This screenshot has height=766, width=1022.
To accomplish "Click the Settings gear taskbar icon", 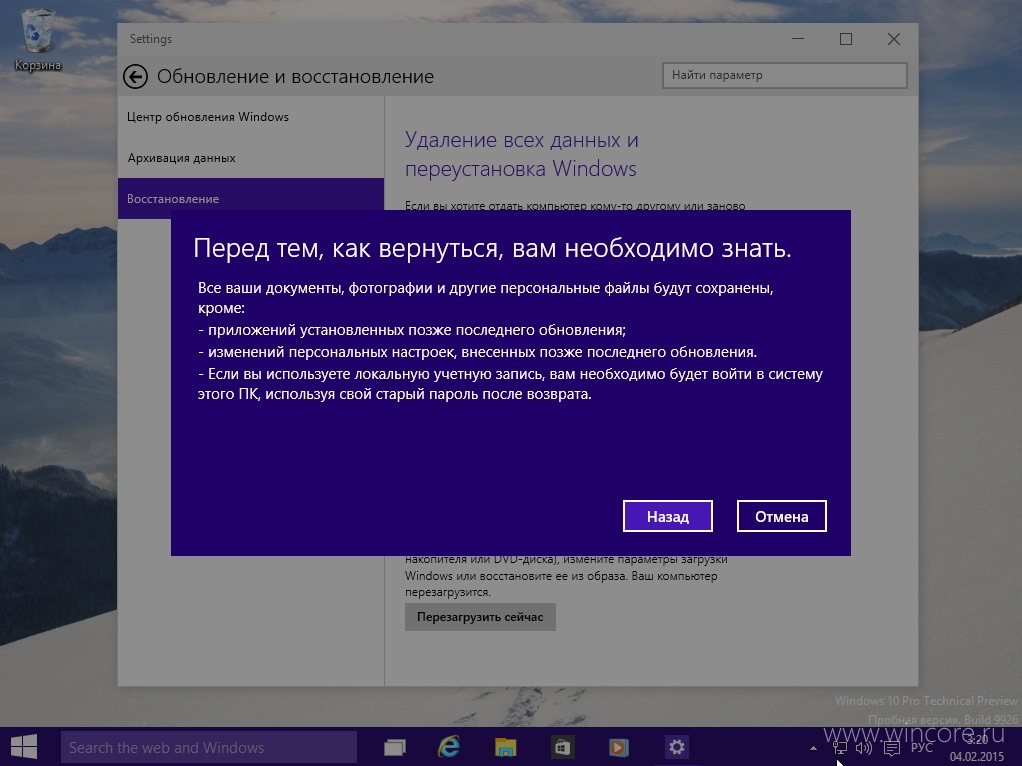I will (x=677, y=747).
